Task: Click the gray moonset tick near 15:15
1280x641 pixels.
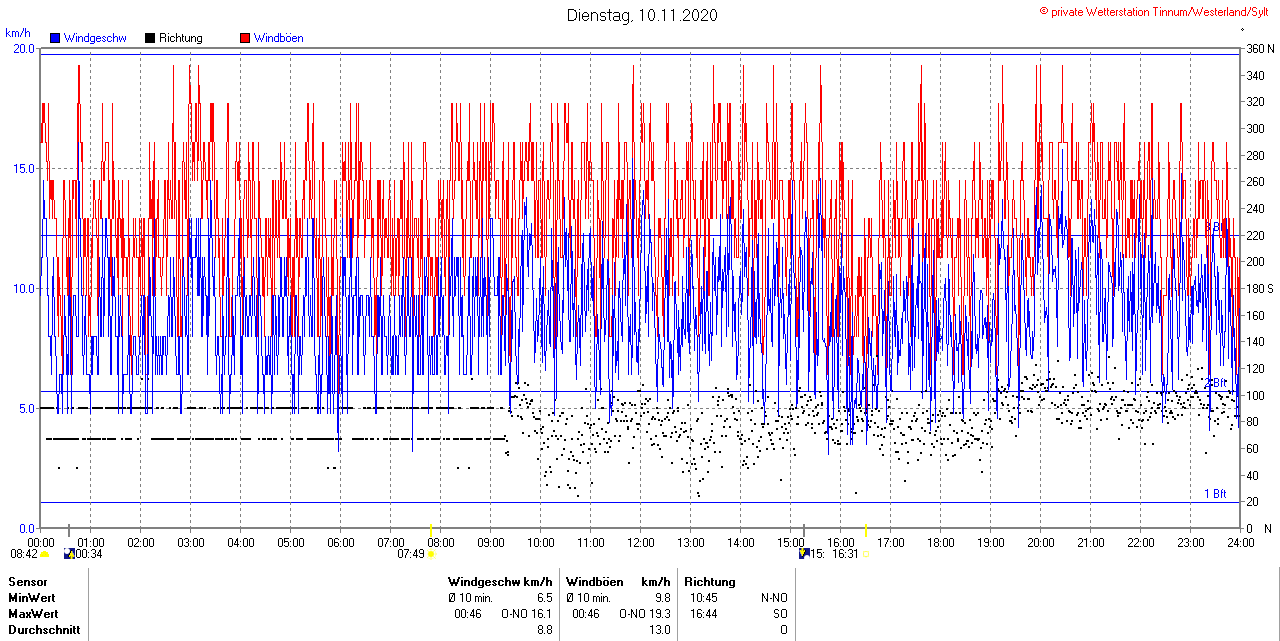Action: click(803, 529)
